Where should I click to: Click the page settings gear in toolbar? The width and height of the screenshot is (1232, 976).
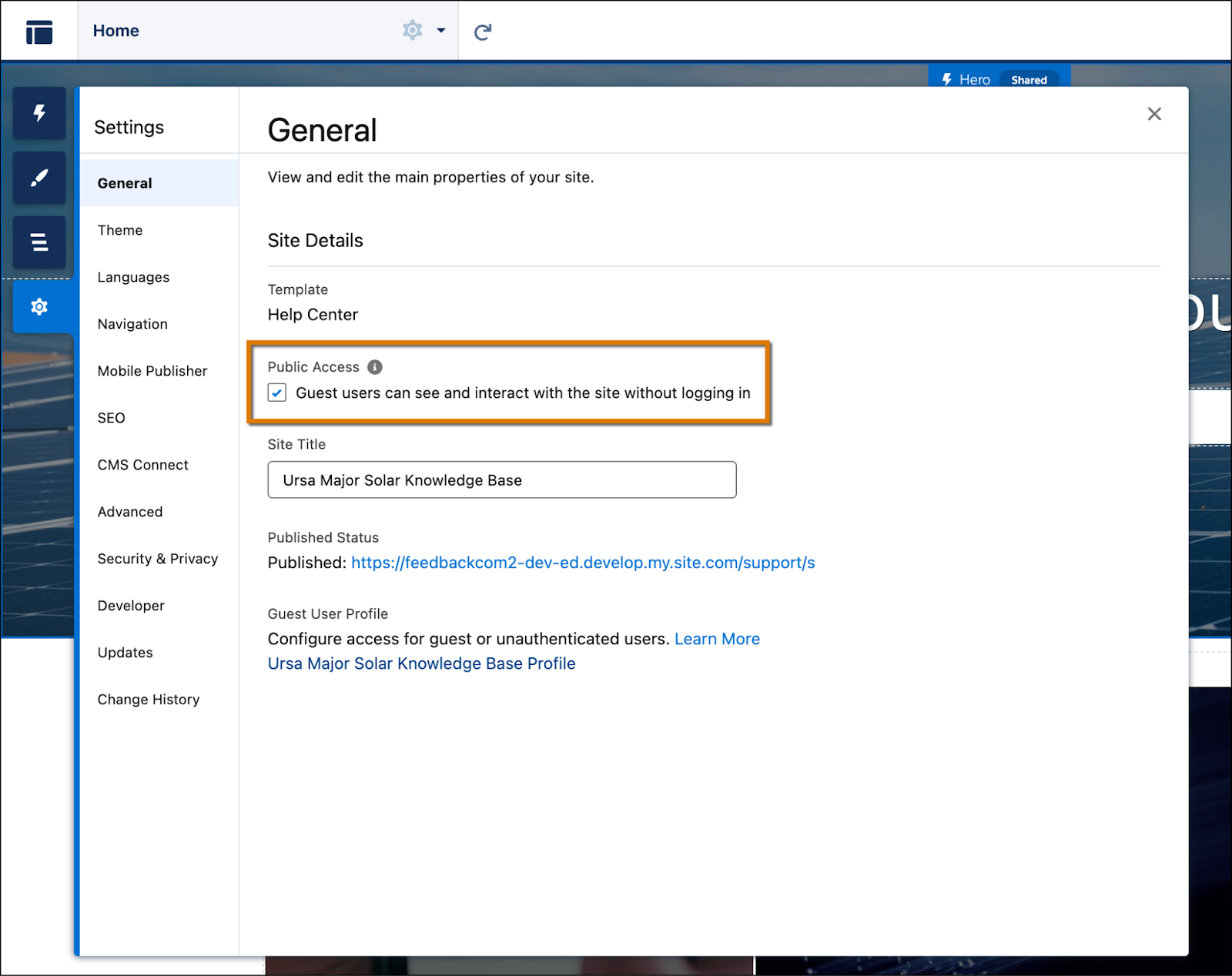(413, 30)
